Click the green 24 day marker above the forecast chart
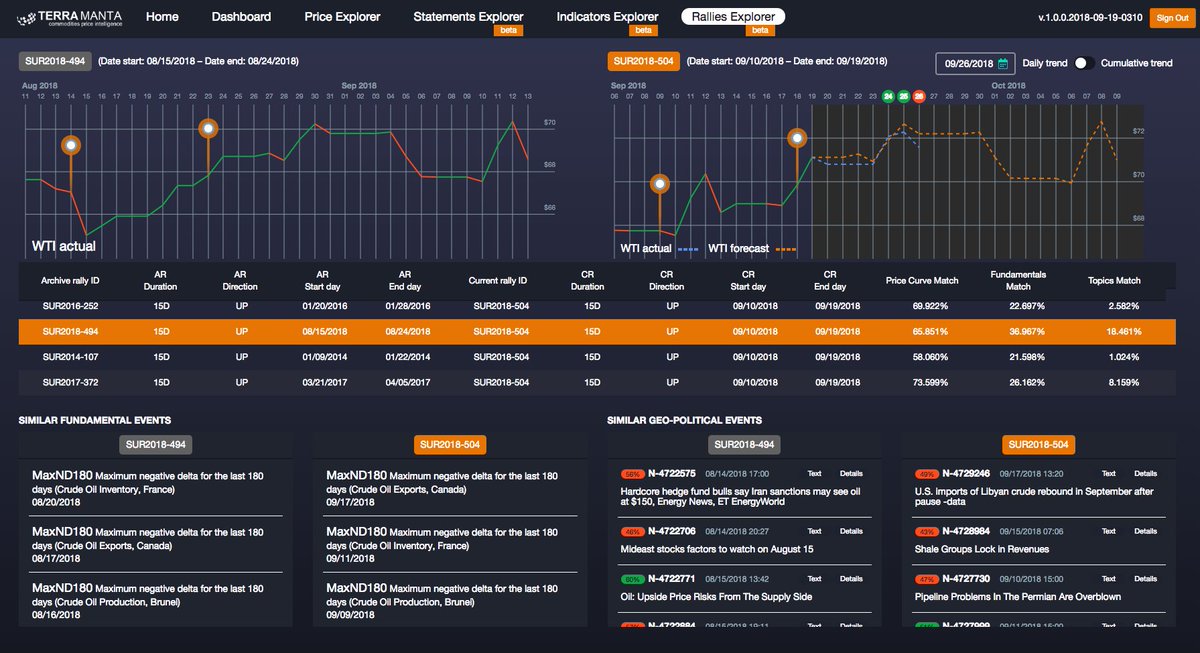The width and height of the screenshot is (1200, 653). (888, 96)
